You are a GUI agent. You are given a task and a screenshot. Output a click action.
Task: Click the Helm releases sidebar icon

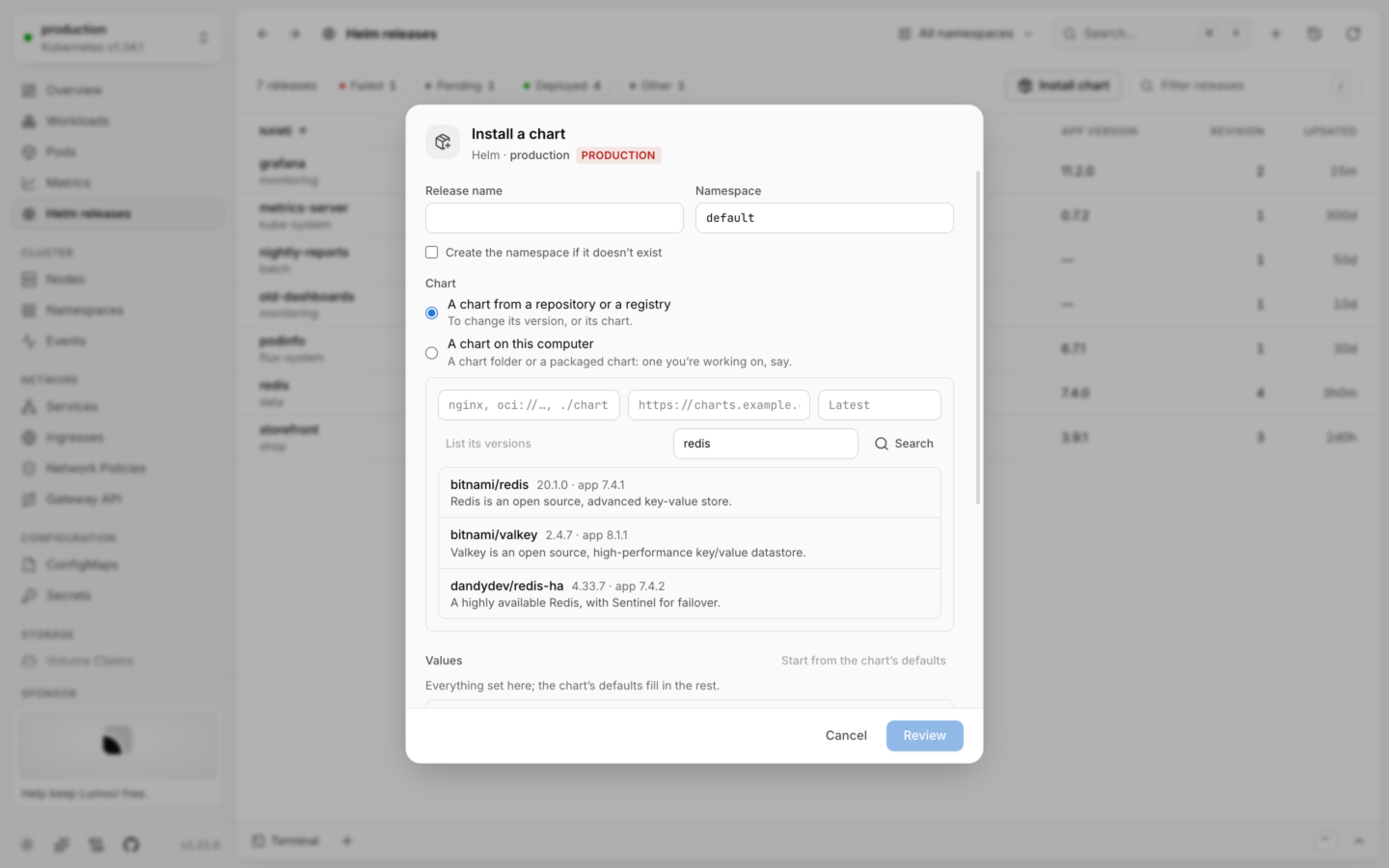[x=29, y=213]
